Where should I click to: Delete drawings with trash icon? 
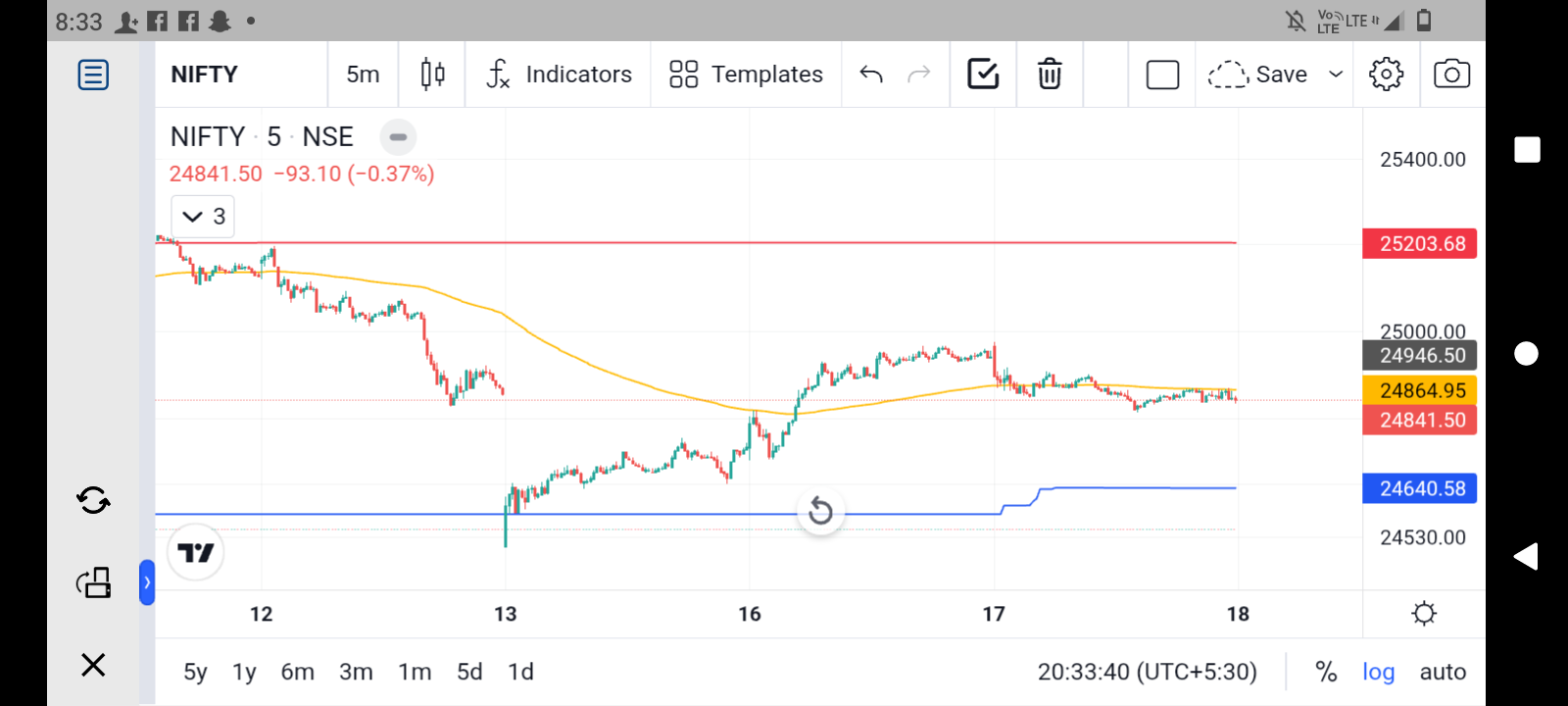(1050, 75)
